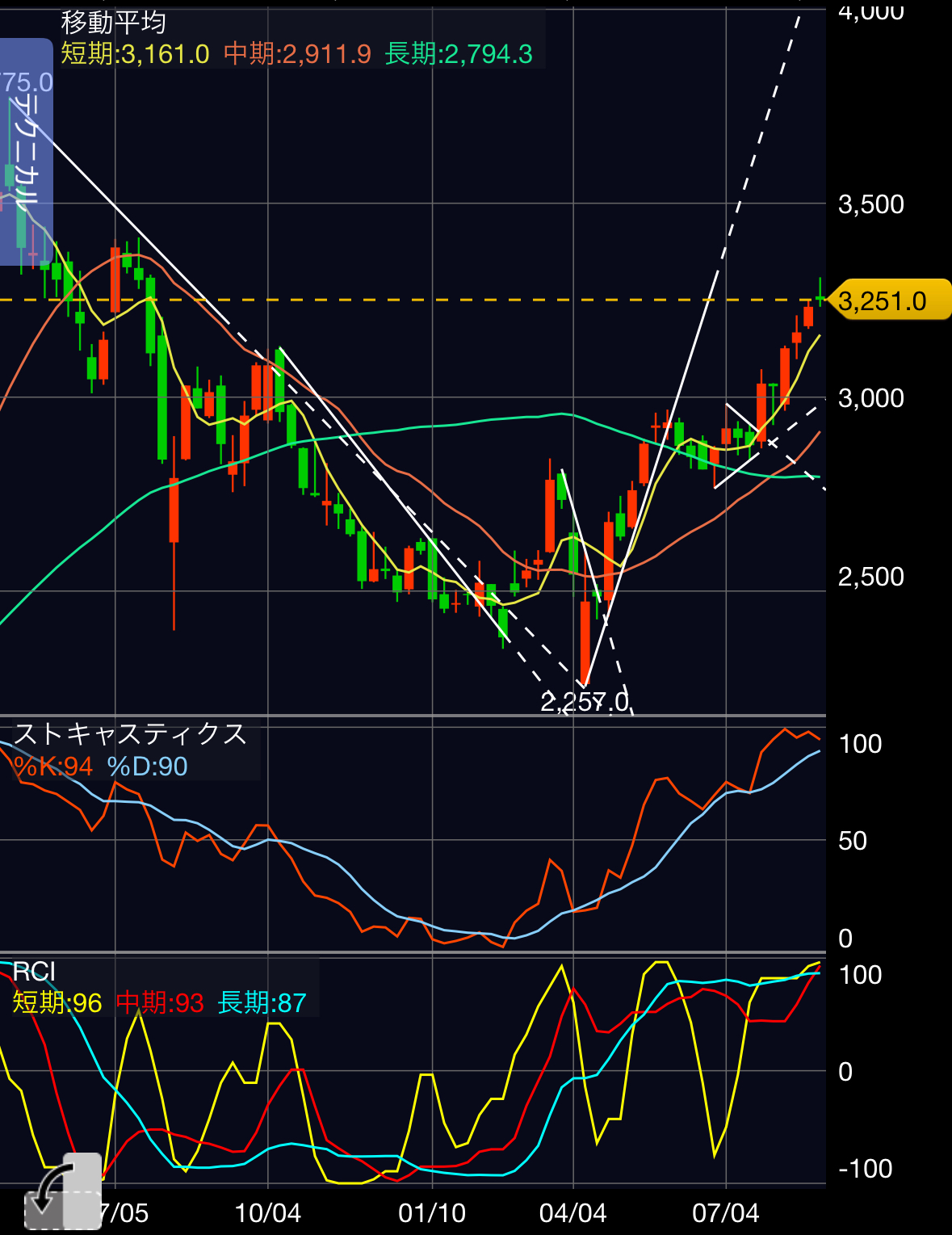This screenshot has height=1235, width=952.
Task: Open the ストキャスティクス indicator label
Action: pos(130,734)
